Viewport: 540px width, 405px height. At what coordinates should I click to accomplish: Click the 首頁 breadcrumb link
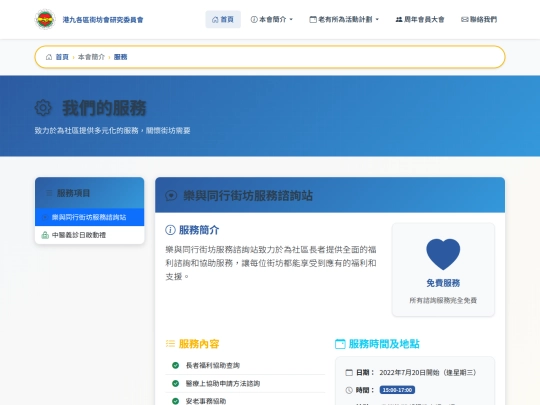pyautogui.click(x=62, y=57)
